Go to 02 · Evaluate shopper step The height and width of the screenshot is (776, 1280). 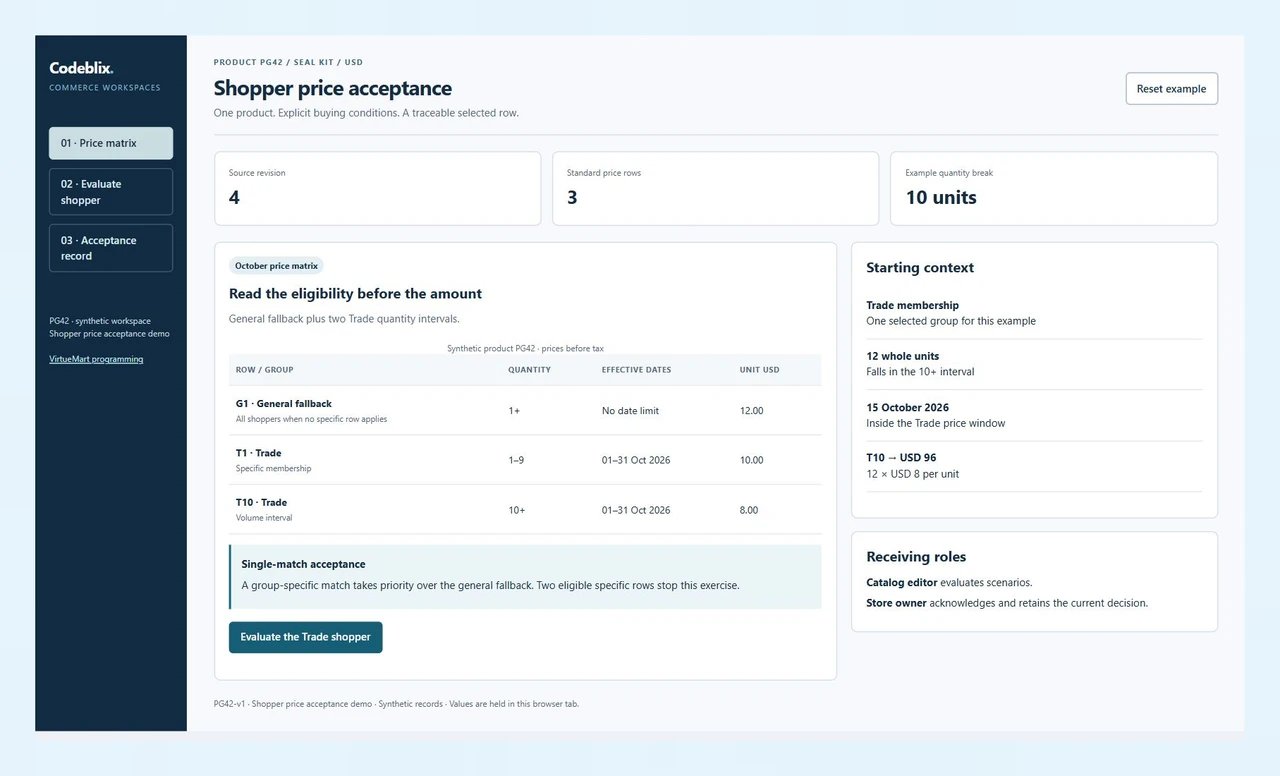click(111, 192)
